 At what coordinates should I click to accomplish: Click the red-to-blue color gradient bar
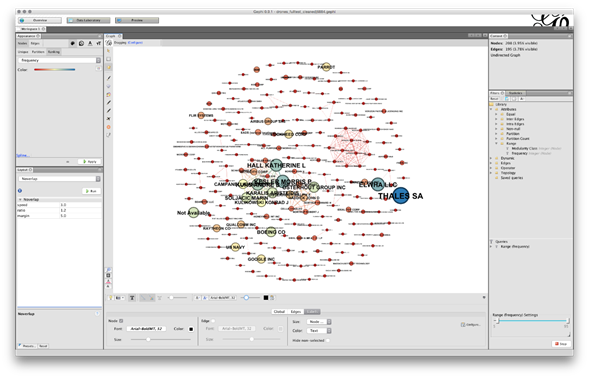(x=55, y=70)
